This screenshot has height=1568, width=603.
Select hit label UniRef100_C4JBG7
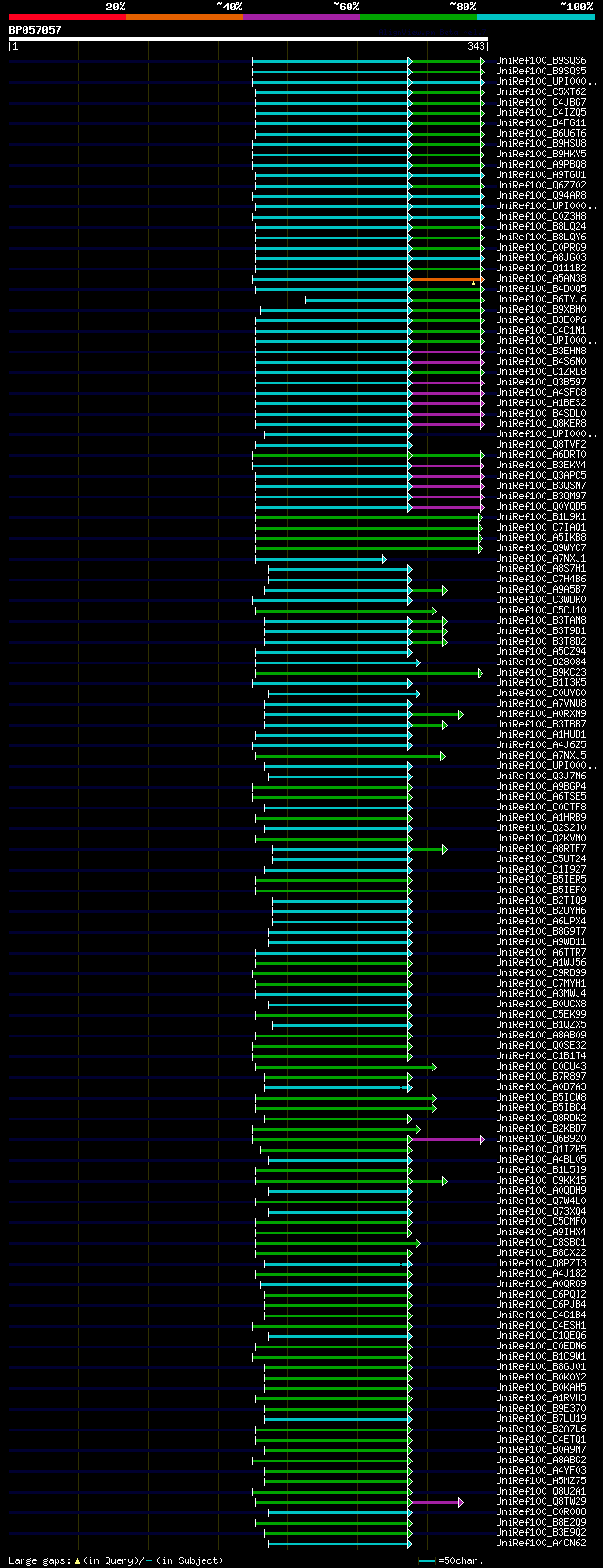coord(541,102)
